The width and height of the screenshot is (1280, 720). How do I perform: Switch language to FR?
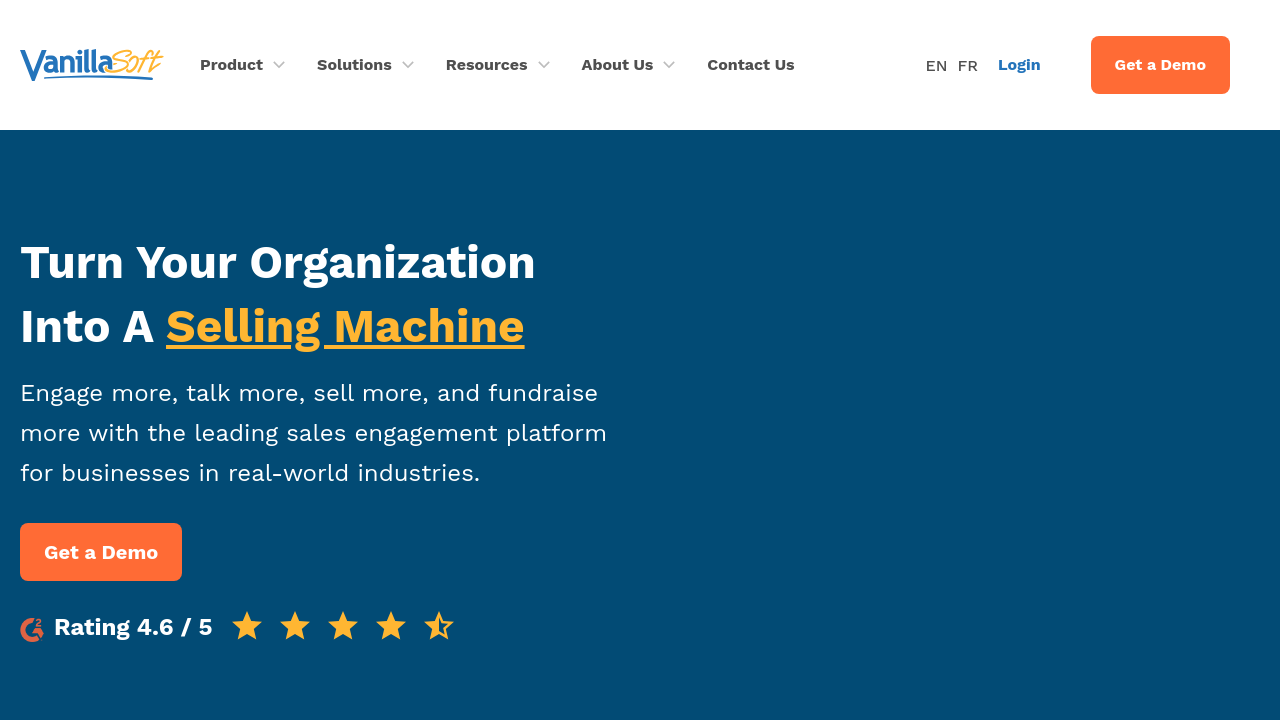pyautogui.click(x=967, y=66)
